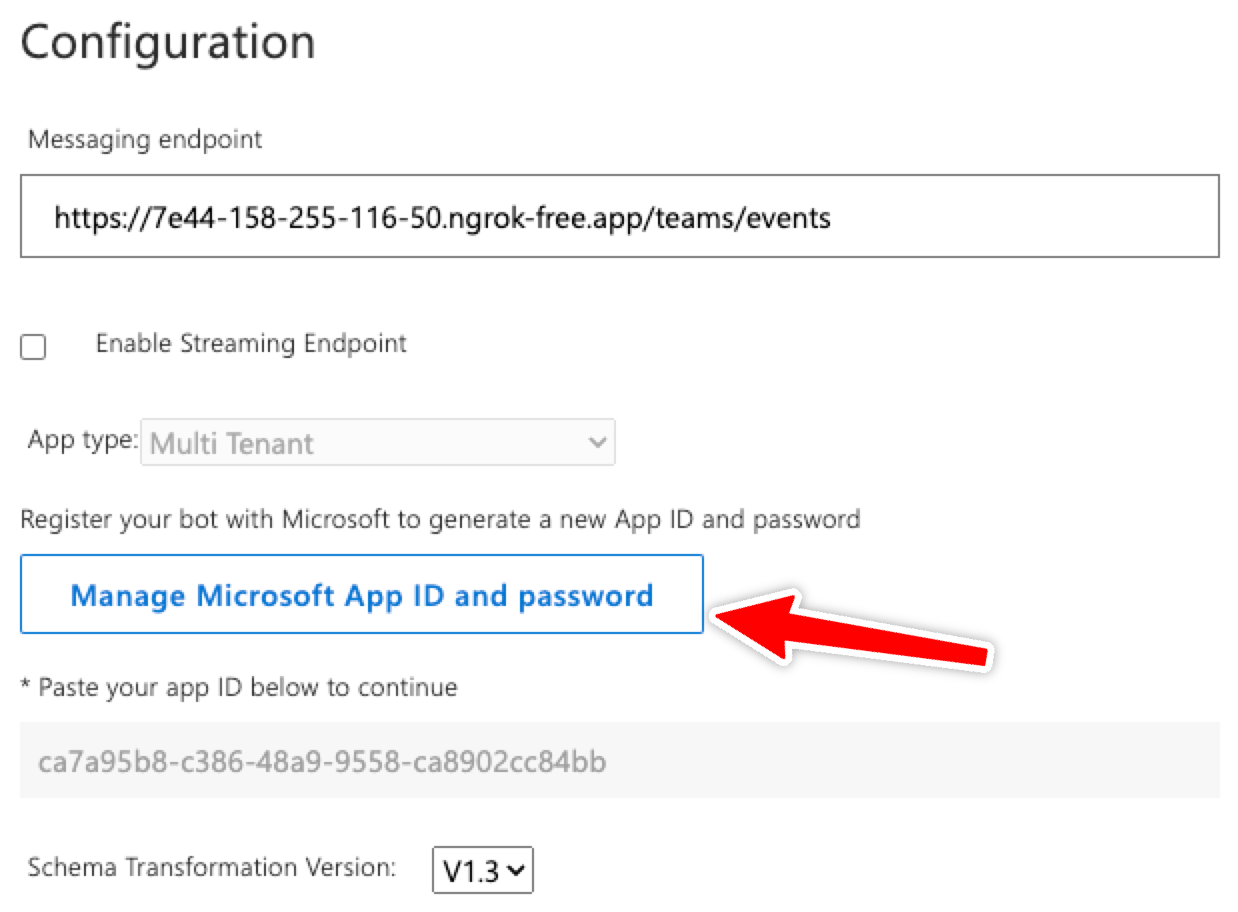The image size is (1238, 912).
Task: Click Manage Microsoft App ID and password
Action: (362, 595)
